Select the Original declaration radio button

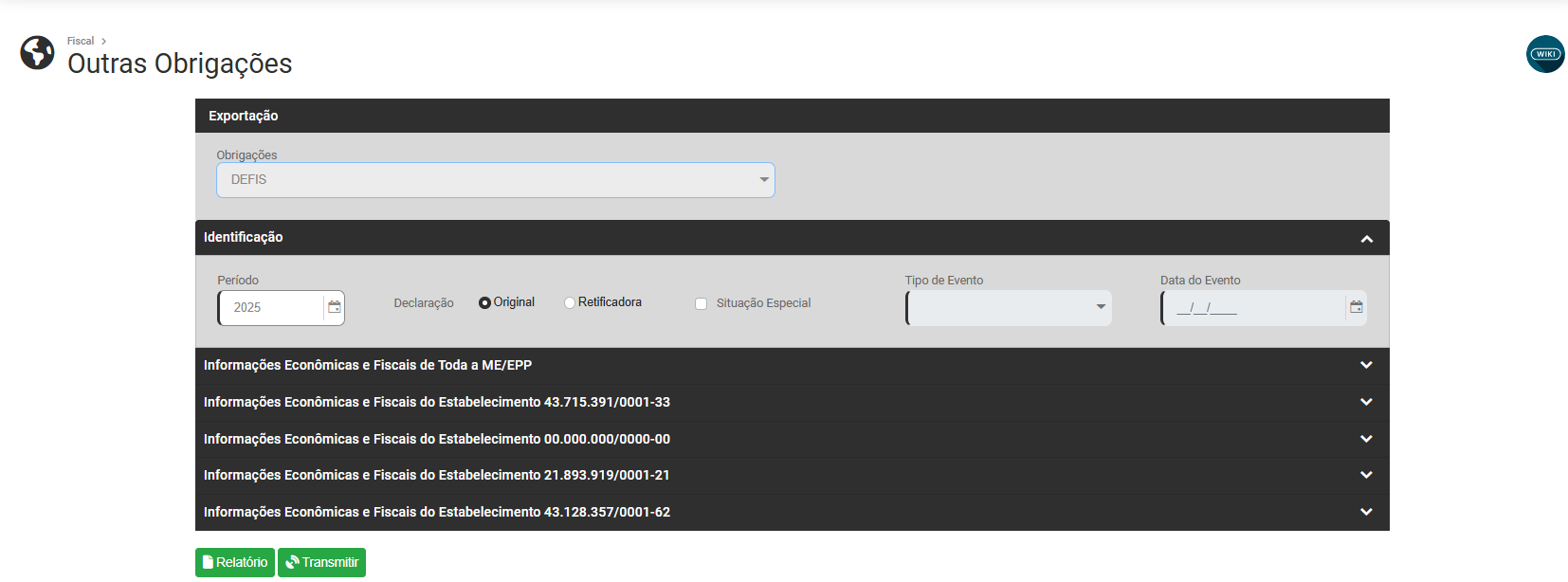pyautogui.click(x=485, y=303)
